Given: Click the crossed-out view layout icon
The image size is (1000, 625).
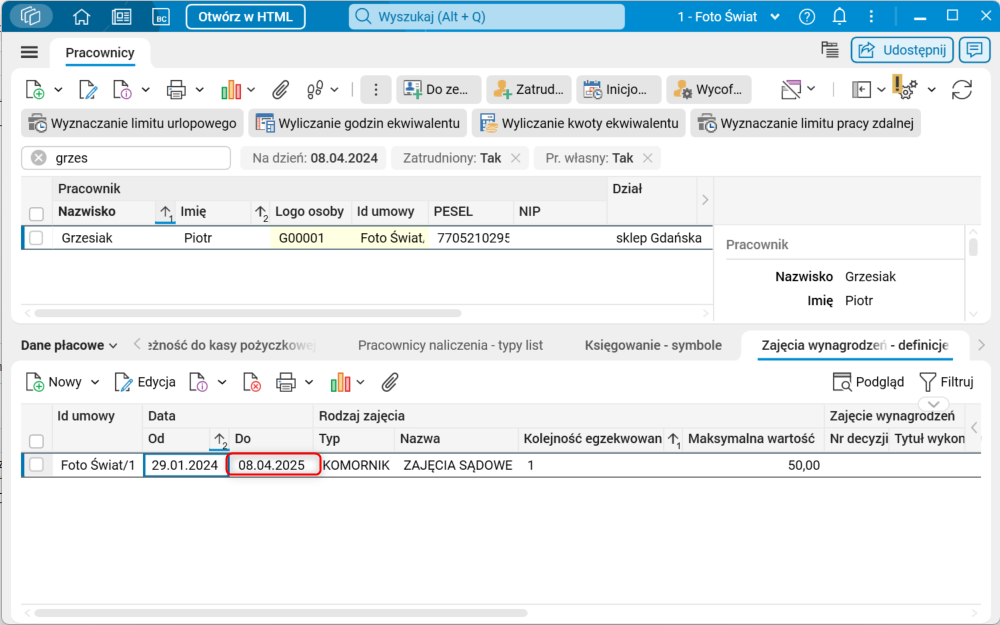Looking at the screenshot, I should click(x=791, y=90).
